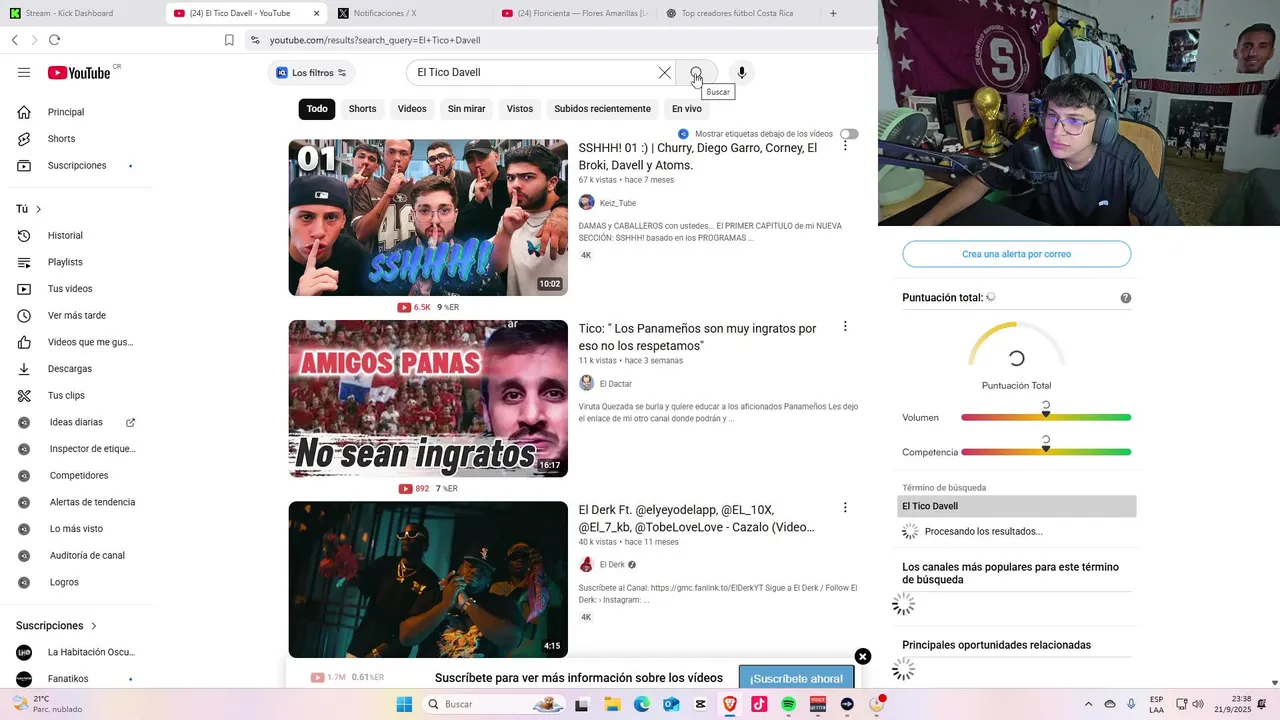Expand the Suscripciones section heading
The width and height of the screenshot is (1280, 720).
(x=57, y=626)
